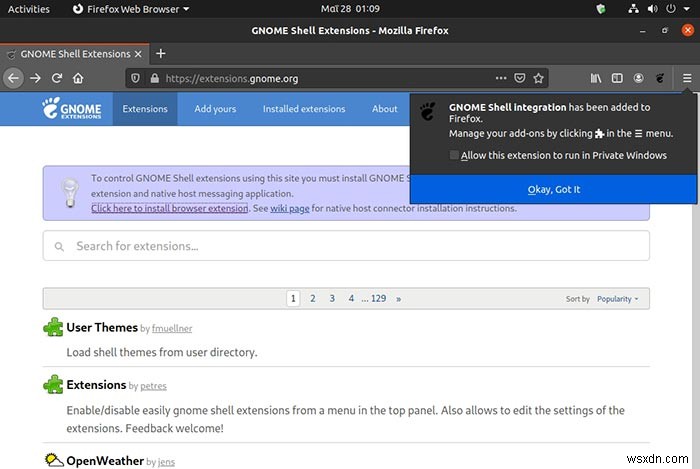
Task: Open author jens profile link
Action: (x=167, y=462)
